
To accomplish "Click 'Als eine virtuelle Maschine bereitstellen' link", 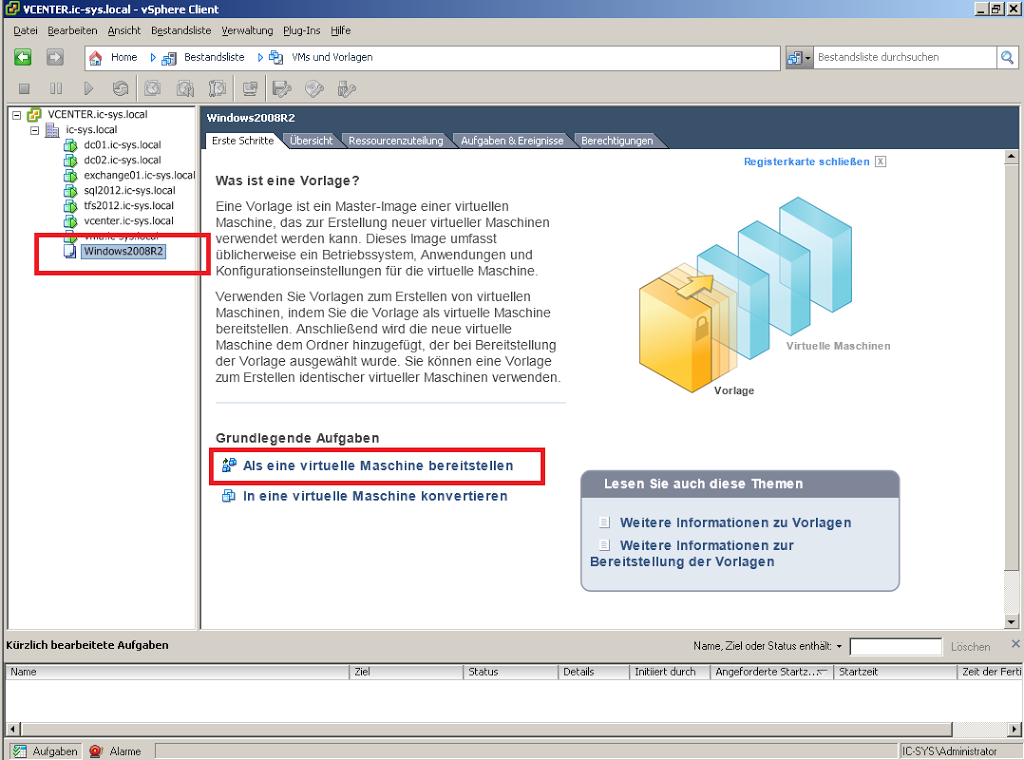I will (x=377, y=466).
